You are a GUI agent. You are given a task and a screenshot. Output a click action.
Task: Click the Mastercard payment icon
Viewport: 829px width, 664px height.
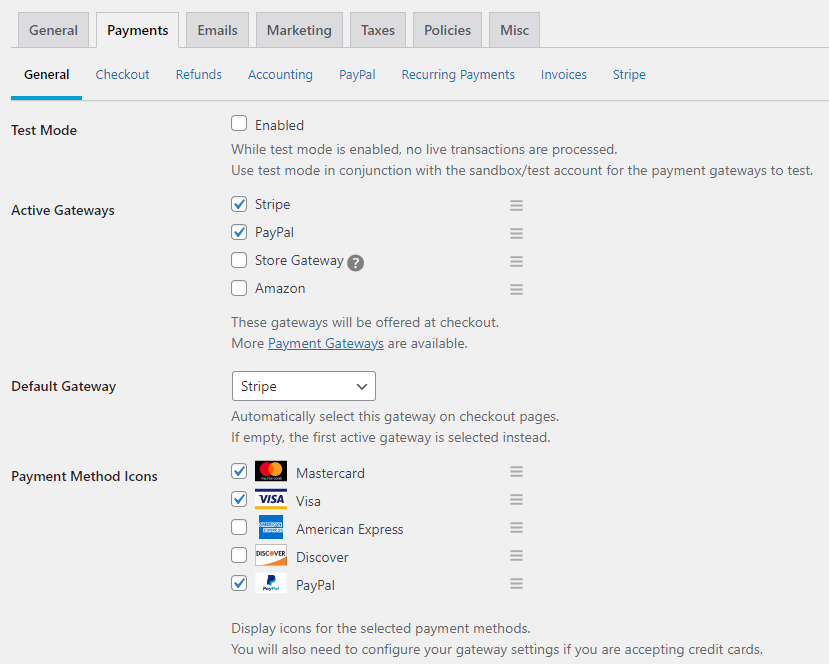pyautogui.click(x=270, y=471)
